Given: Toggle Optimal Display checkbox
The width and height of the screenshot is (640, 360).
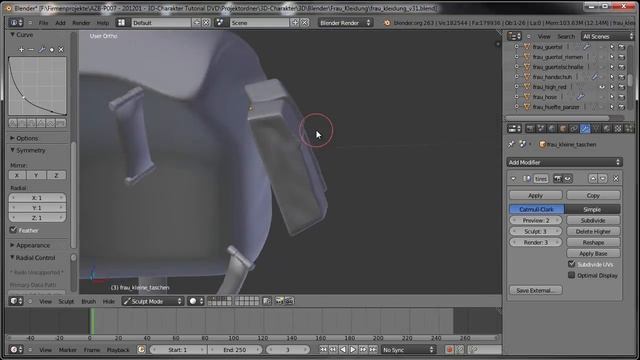Looking at the screenshot, I should pos(571,275).
